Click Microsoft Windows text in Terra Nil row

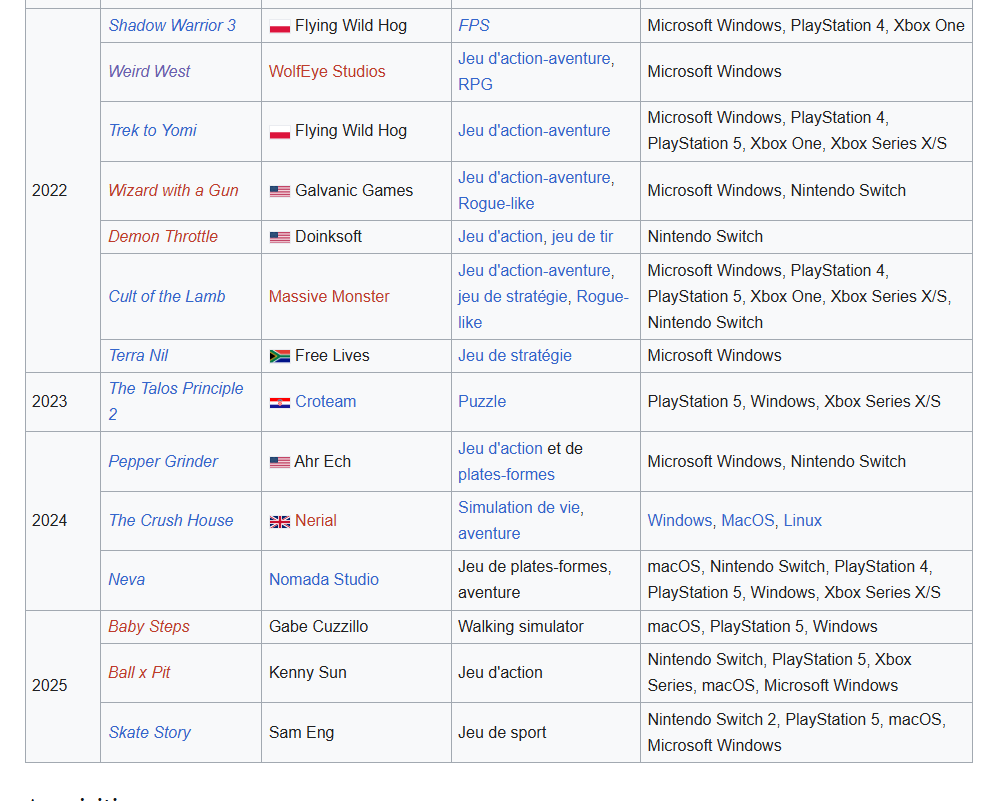[x=714, y=356]
